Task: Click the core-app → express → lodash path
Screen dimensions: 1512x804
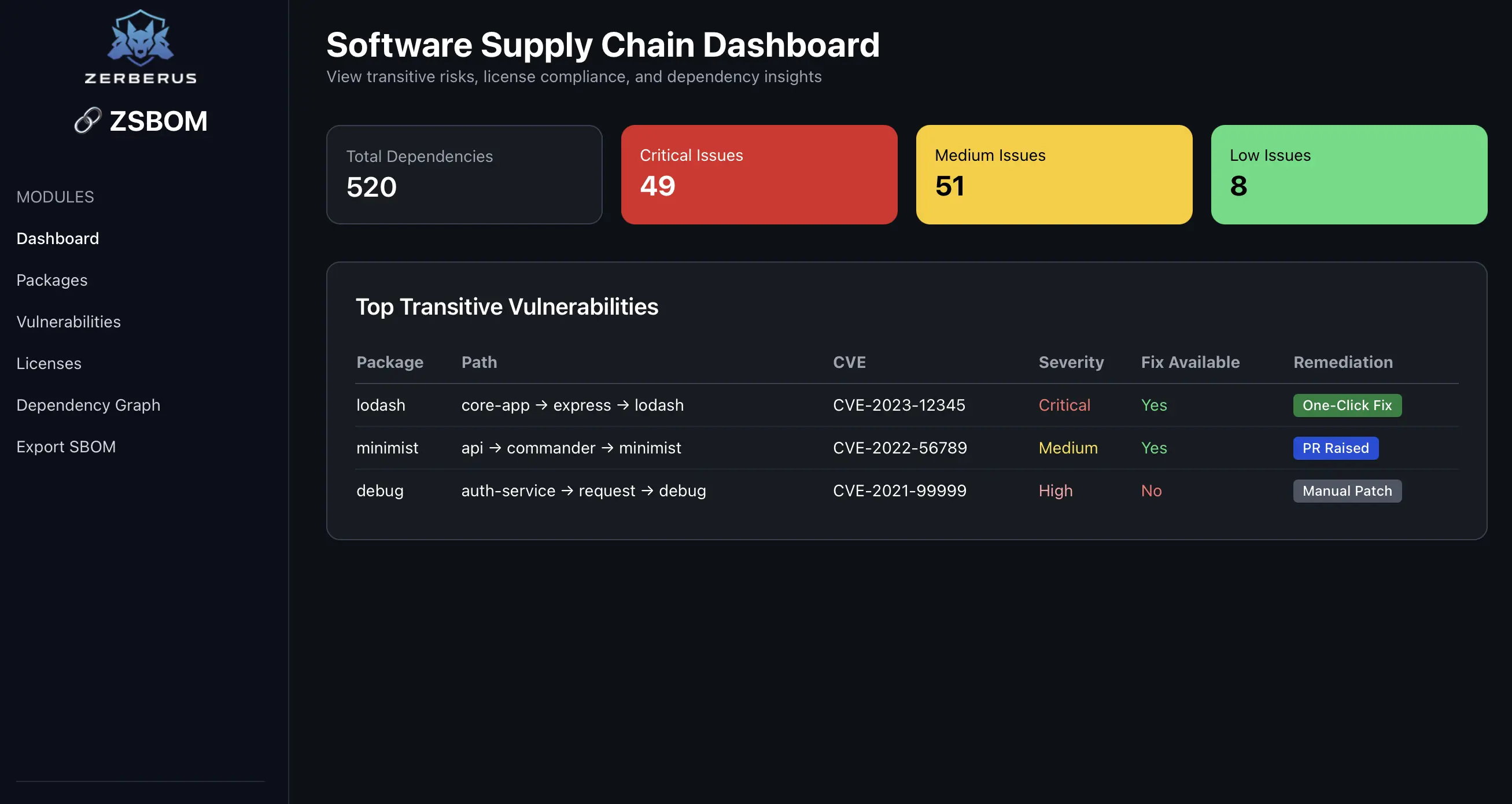Action: pos(572,405)
